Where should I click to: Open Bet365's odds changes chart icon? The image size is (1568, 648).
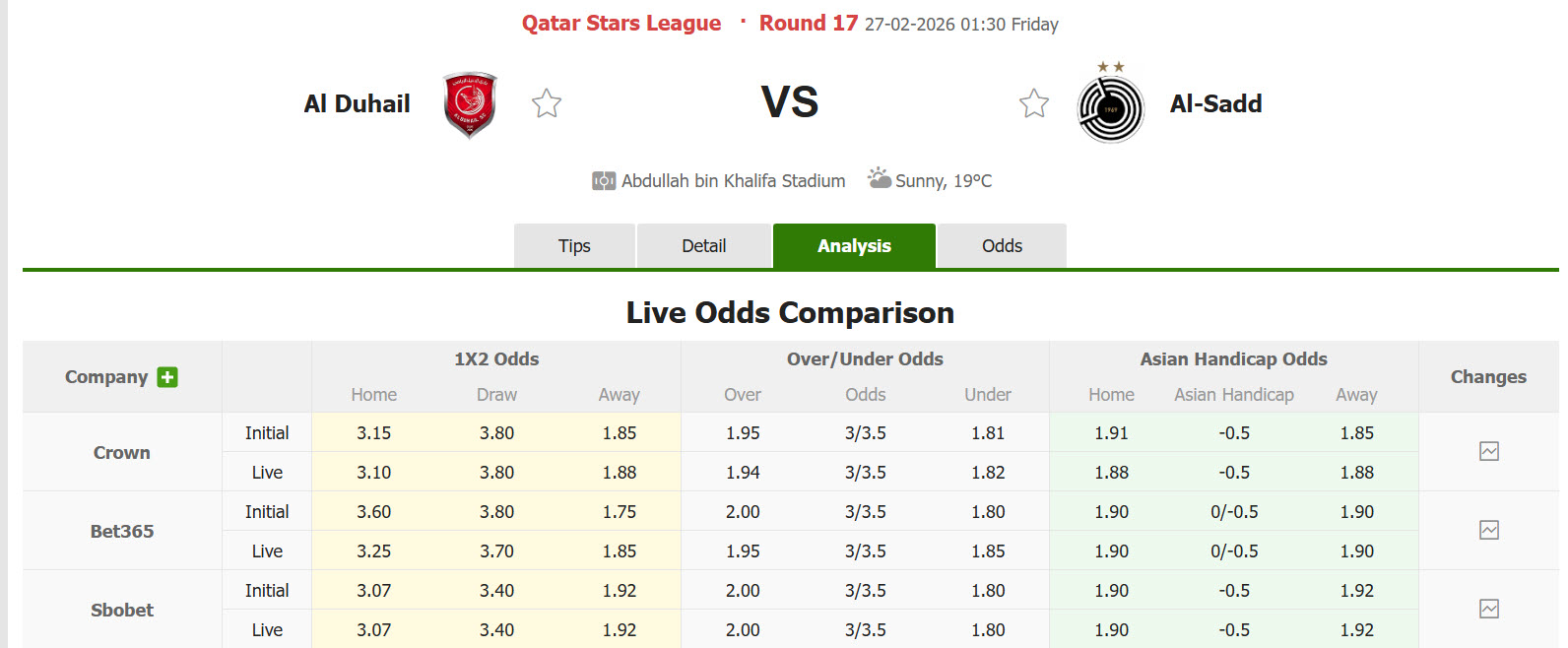pyautogui.click(x=1488, y=530)
